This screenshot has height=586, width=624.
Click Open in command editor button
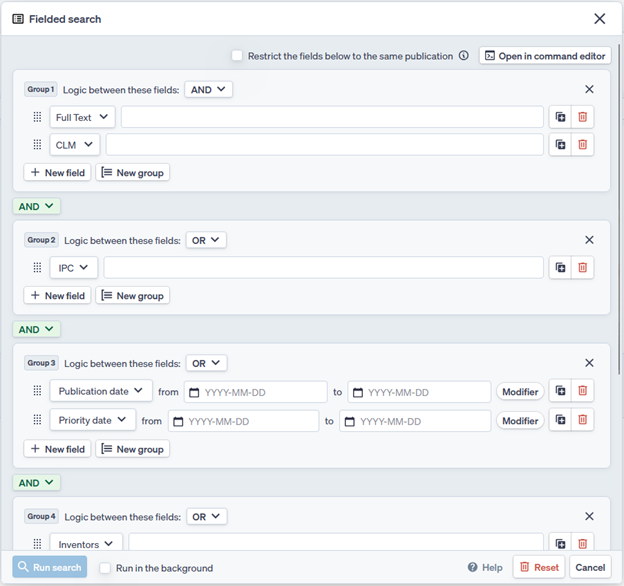coord(545,56)
